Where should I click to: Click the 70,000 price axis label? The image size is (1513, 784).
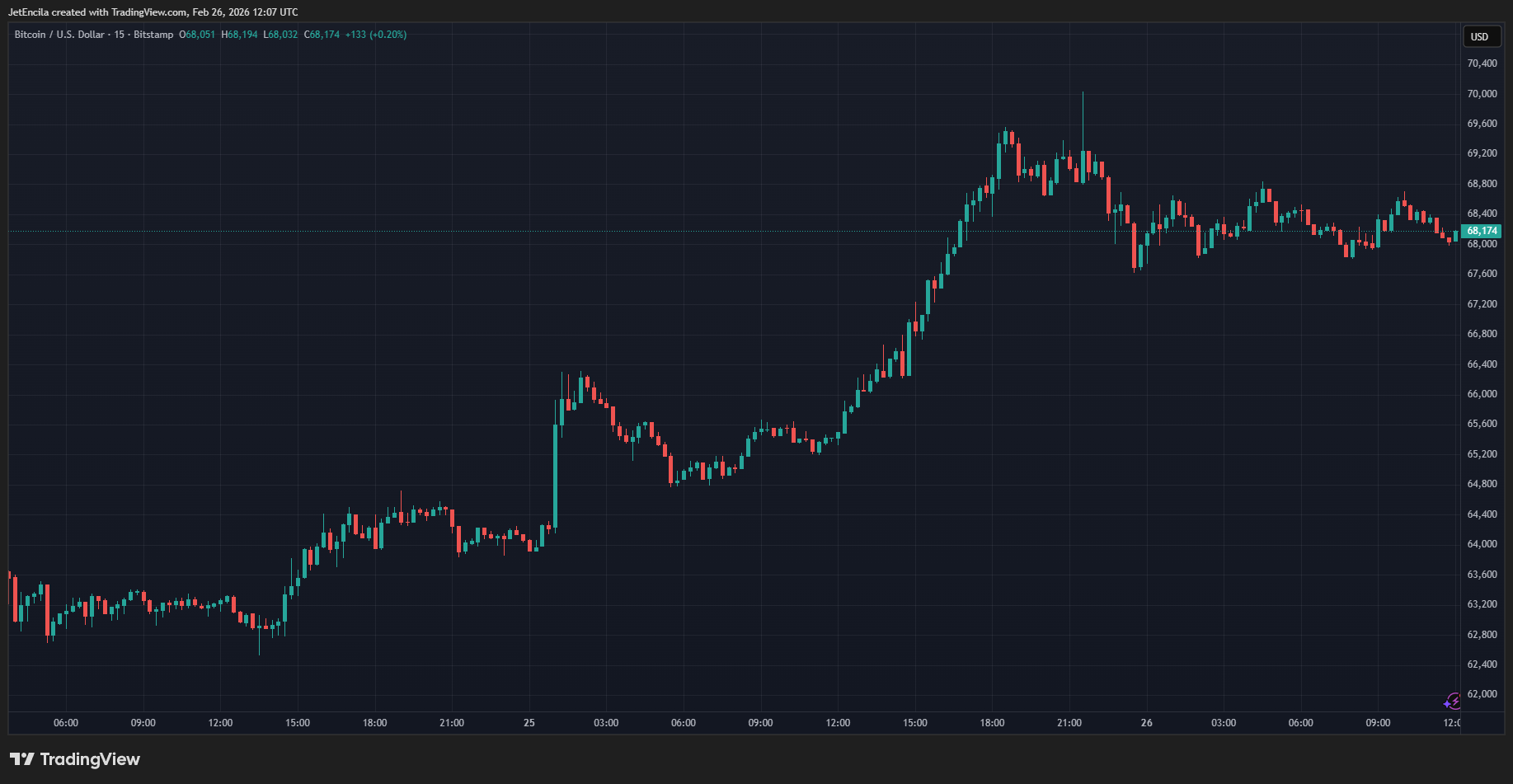(1482, 94)
